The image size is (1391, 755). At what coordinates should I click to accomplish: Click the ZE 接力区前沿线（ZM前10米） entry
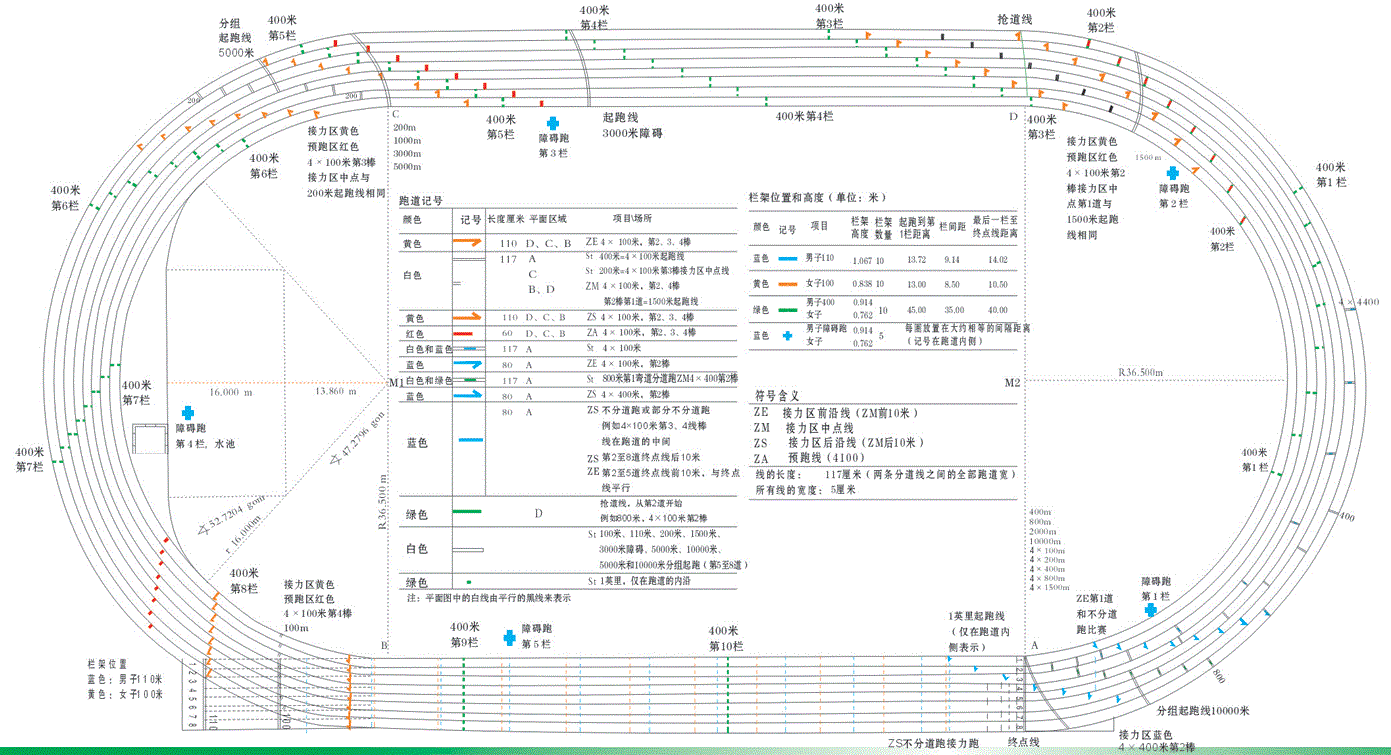coord(836,413)
